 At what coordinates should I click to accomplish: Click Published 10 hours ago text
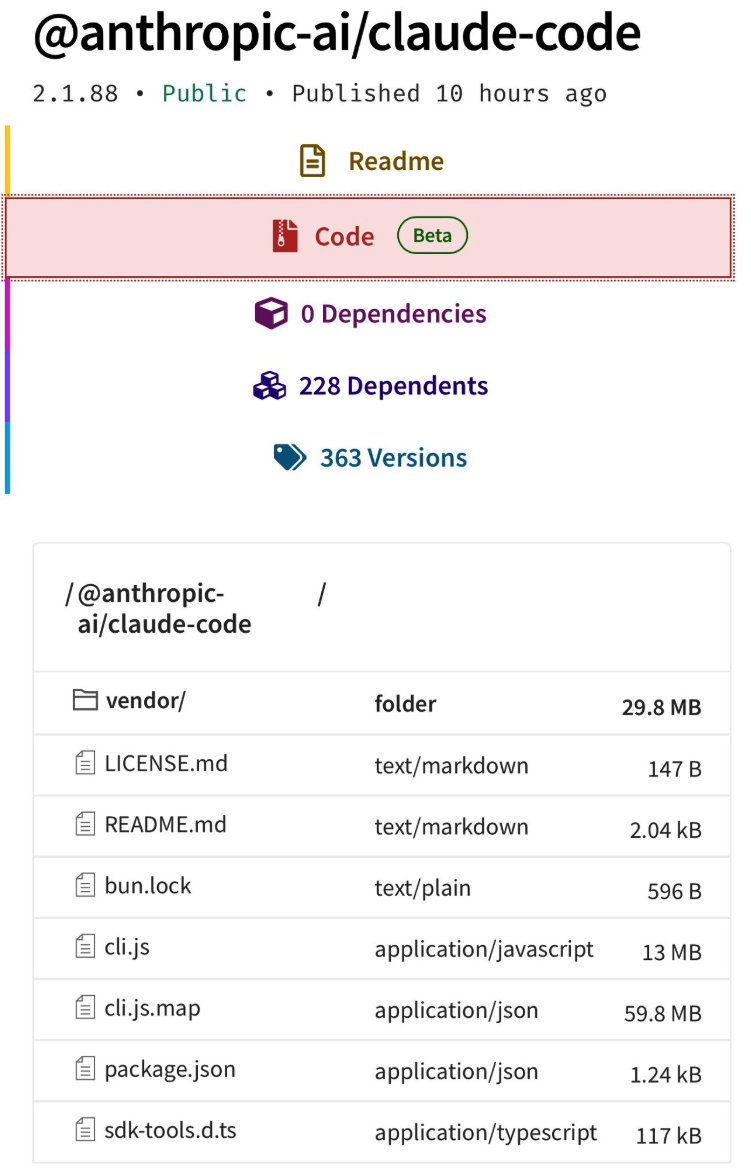tap(449, 94)
